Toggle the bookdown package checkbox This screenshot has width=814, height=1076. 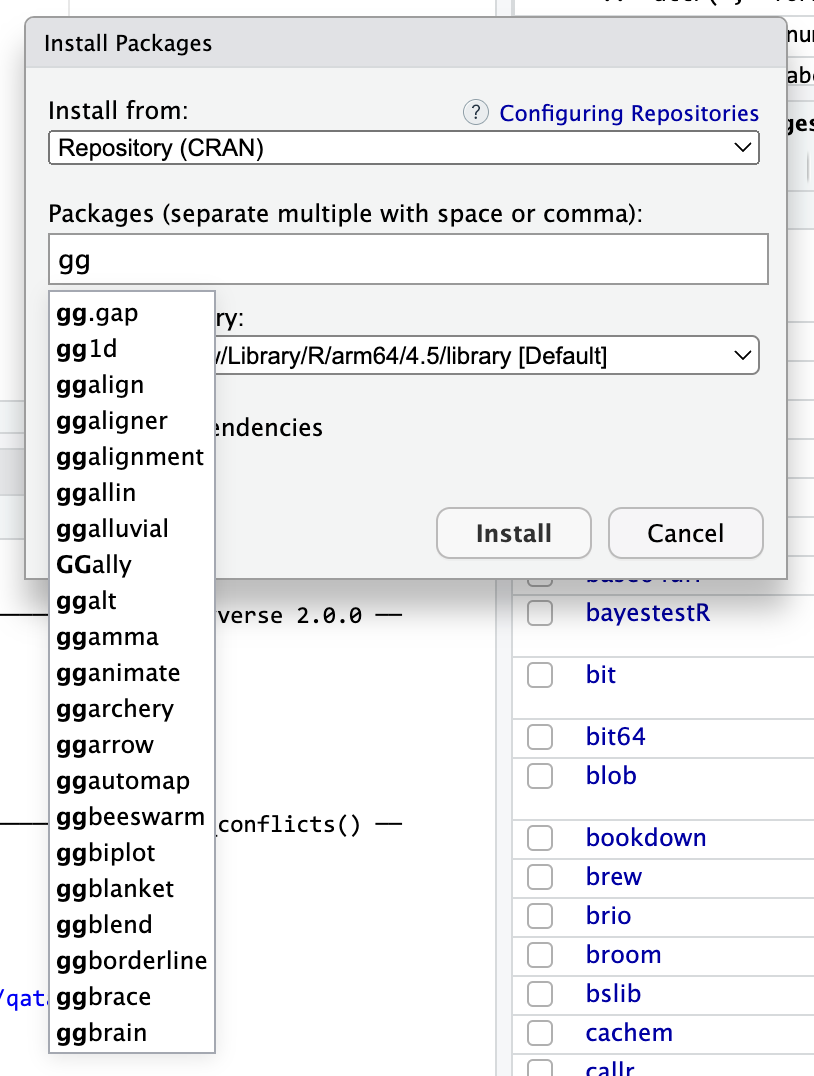tap(540, 838)
